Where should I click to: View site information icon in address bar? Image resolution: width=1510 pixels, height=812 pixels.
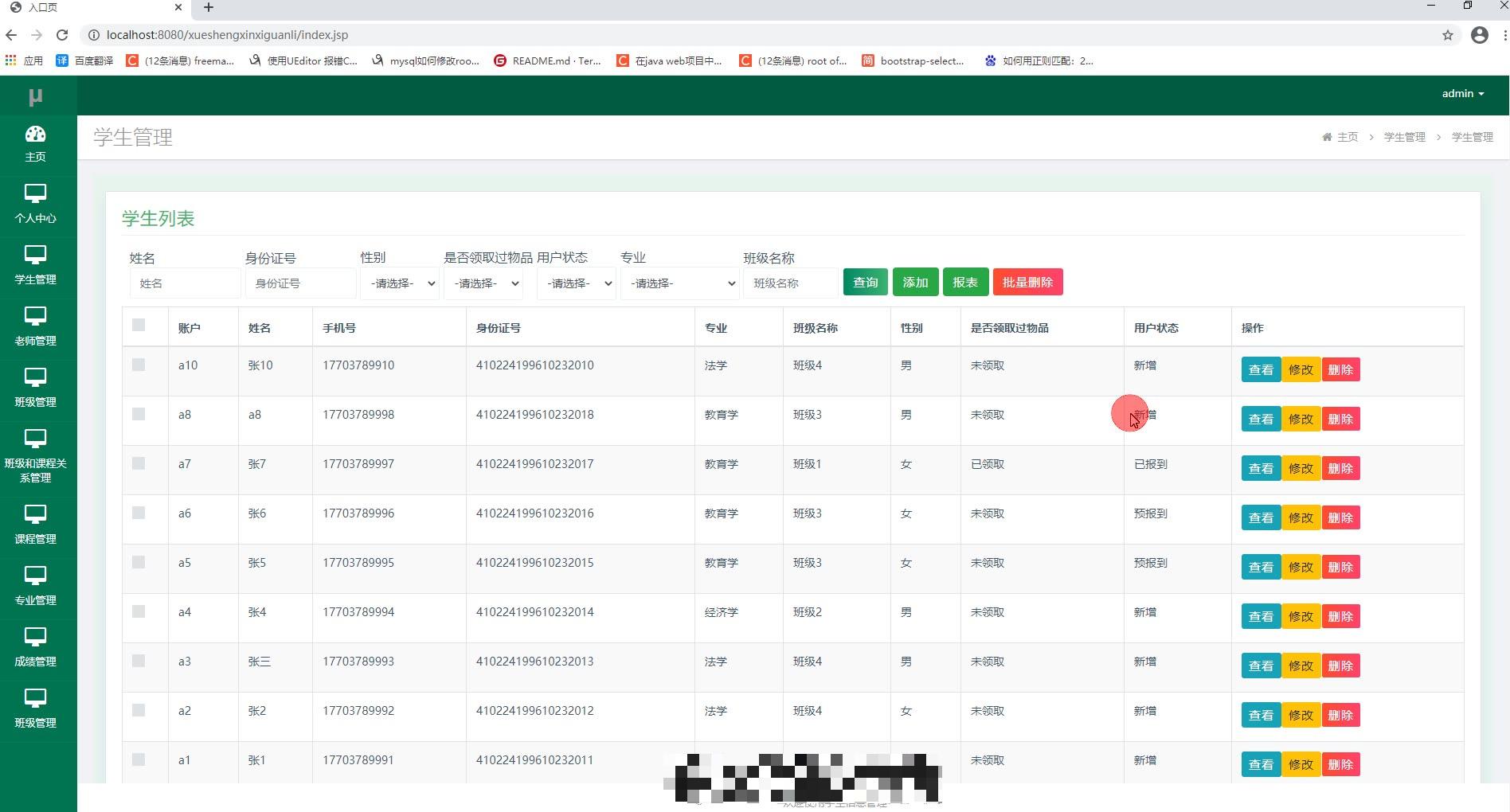pyautogui.click(x=93, y=35)
